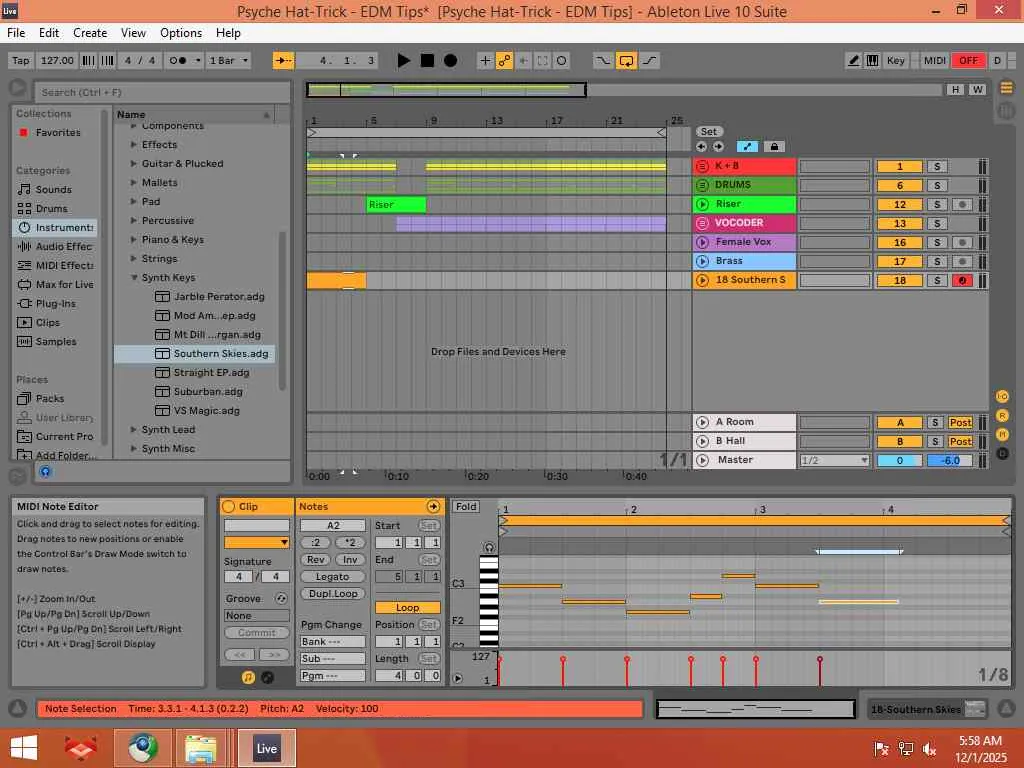Open the clip color dropdown

pyautogui.click(x=257, y=542)
